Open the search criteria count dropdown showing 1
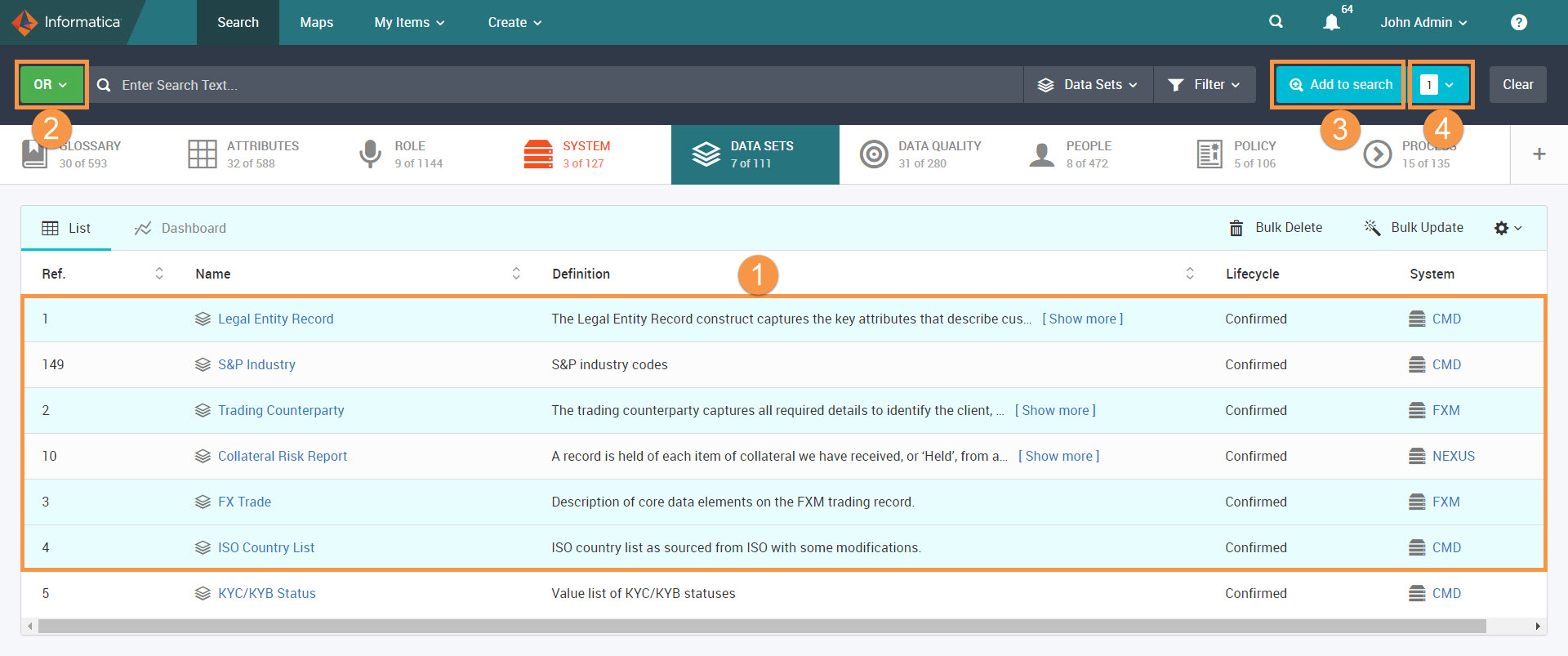The width and height of the screenshot is (1568, 656). click(x=1441, y=85)
